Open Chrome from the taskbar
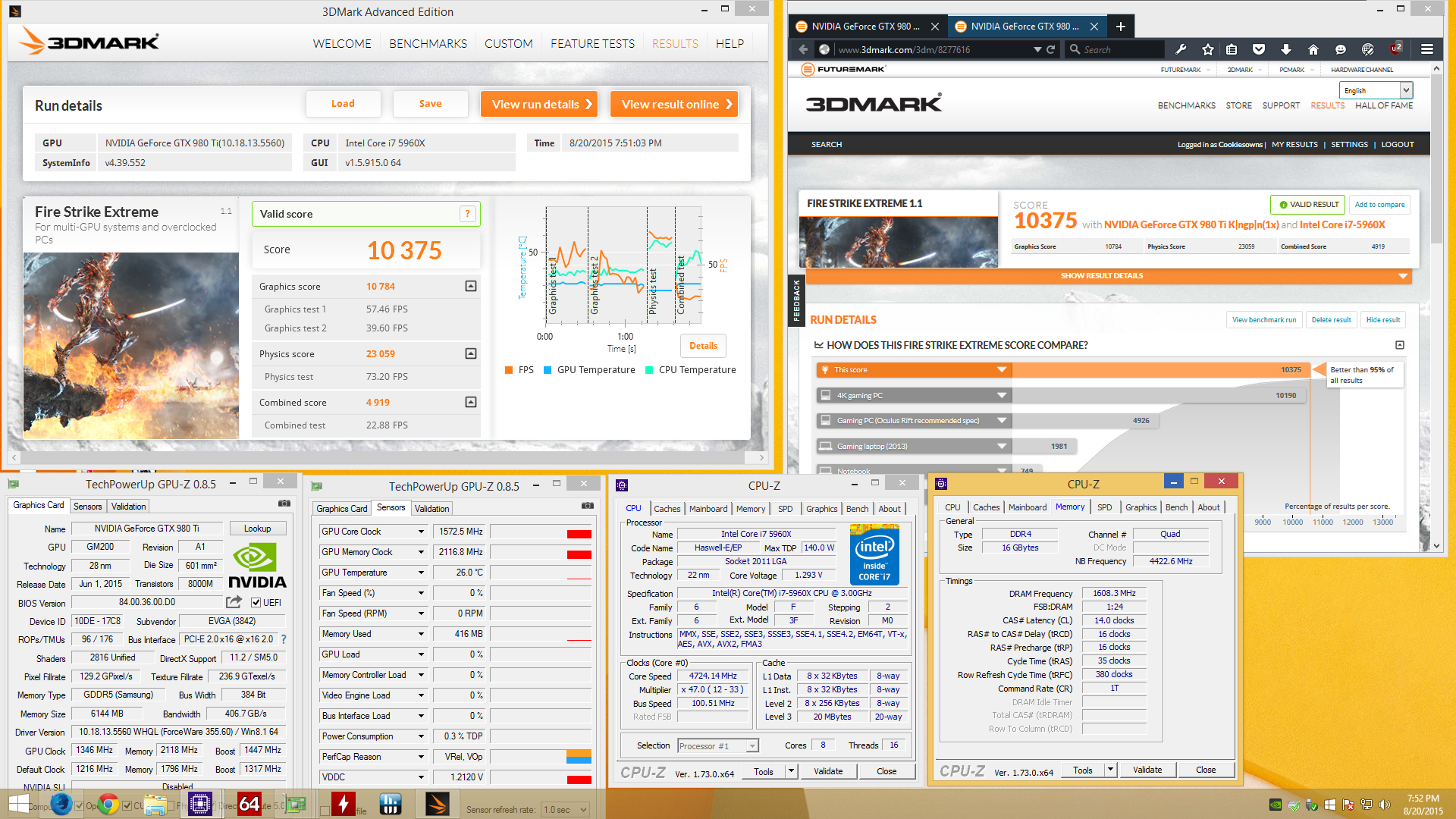1456x819 pixels. coord(108,804)
